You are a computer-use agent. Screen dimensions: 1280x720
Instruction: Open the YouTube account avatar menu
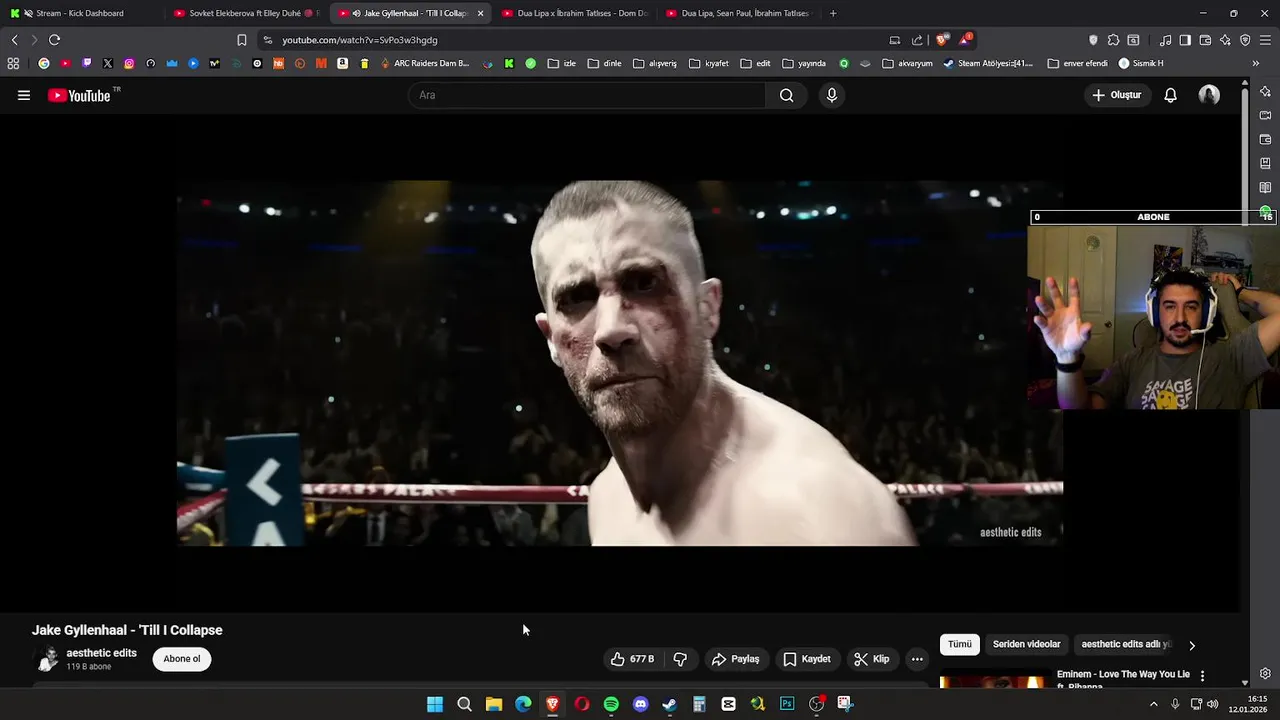[1209, 95]
